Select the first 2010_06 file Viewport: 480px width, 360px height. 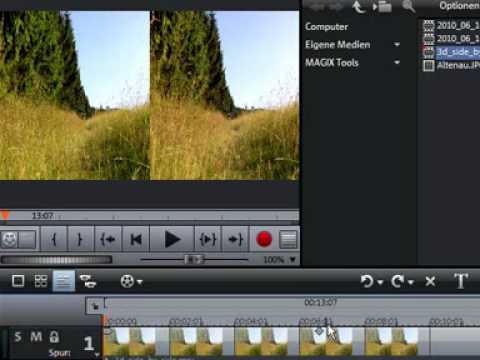451,25
